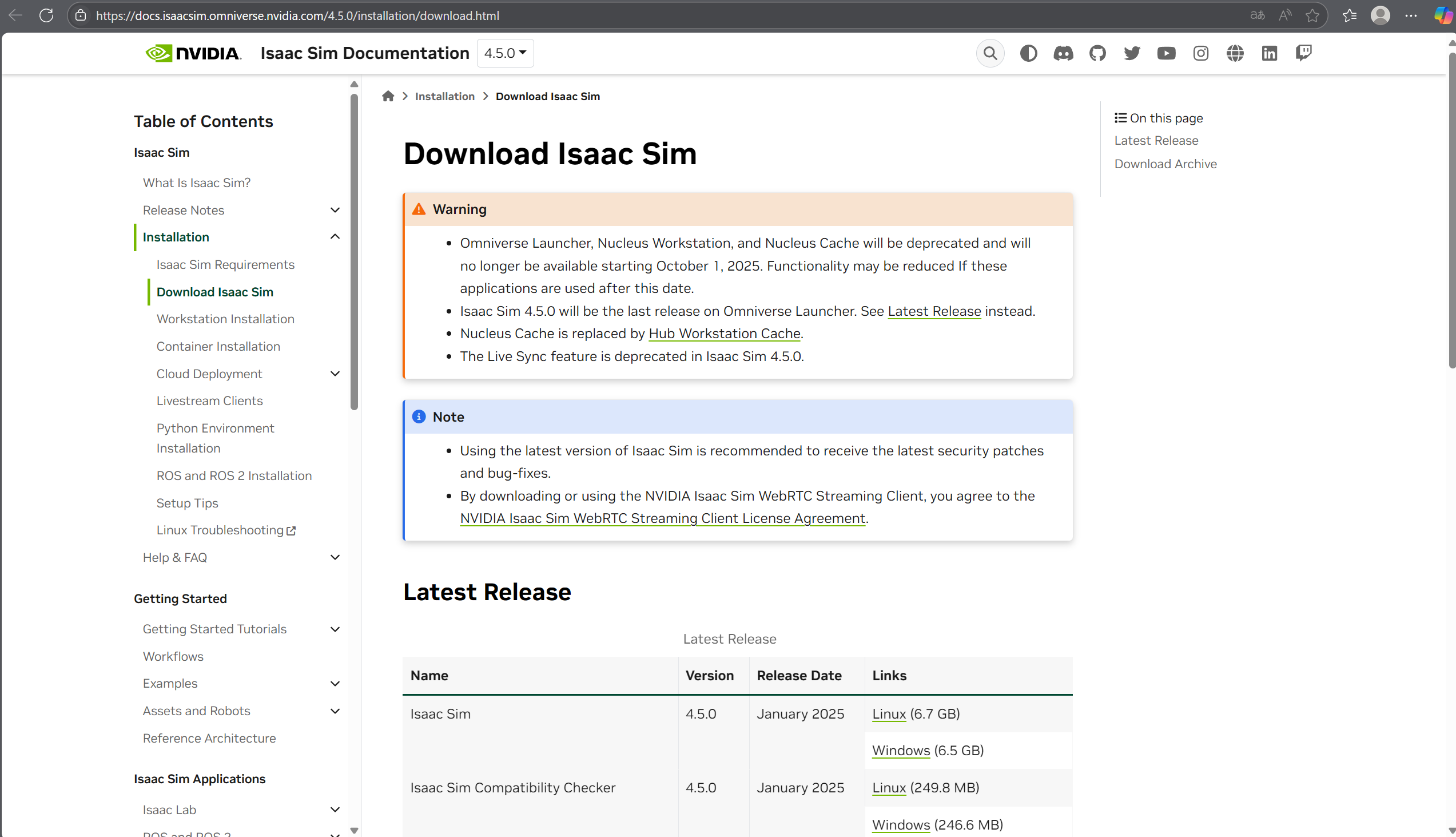The image size is (1456, 837).
Task: Open the Copilot sidebar icon
Action: coord(1443,15)
